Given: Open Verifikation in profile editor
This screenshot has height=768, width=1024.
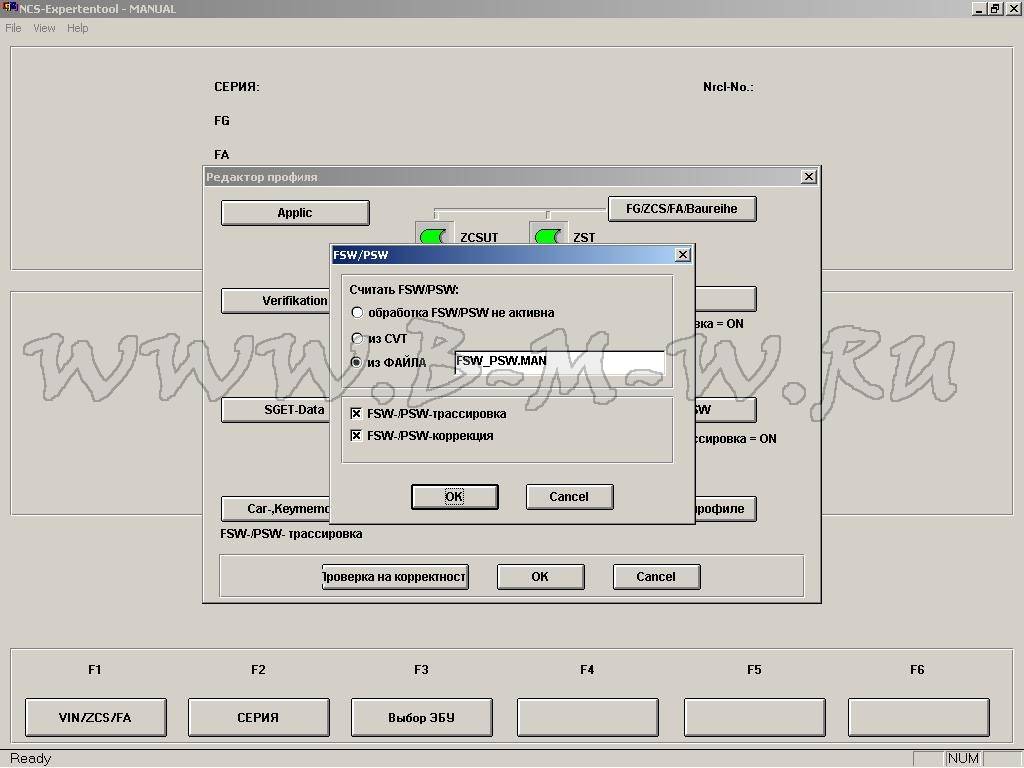Looking at the screenshot, I should click(276, 300).
